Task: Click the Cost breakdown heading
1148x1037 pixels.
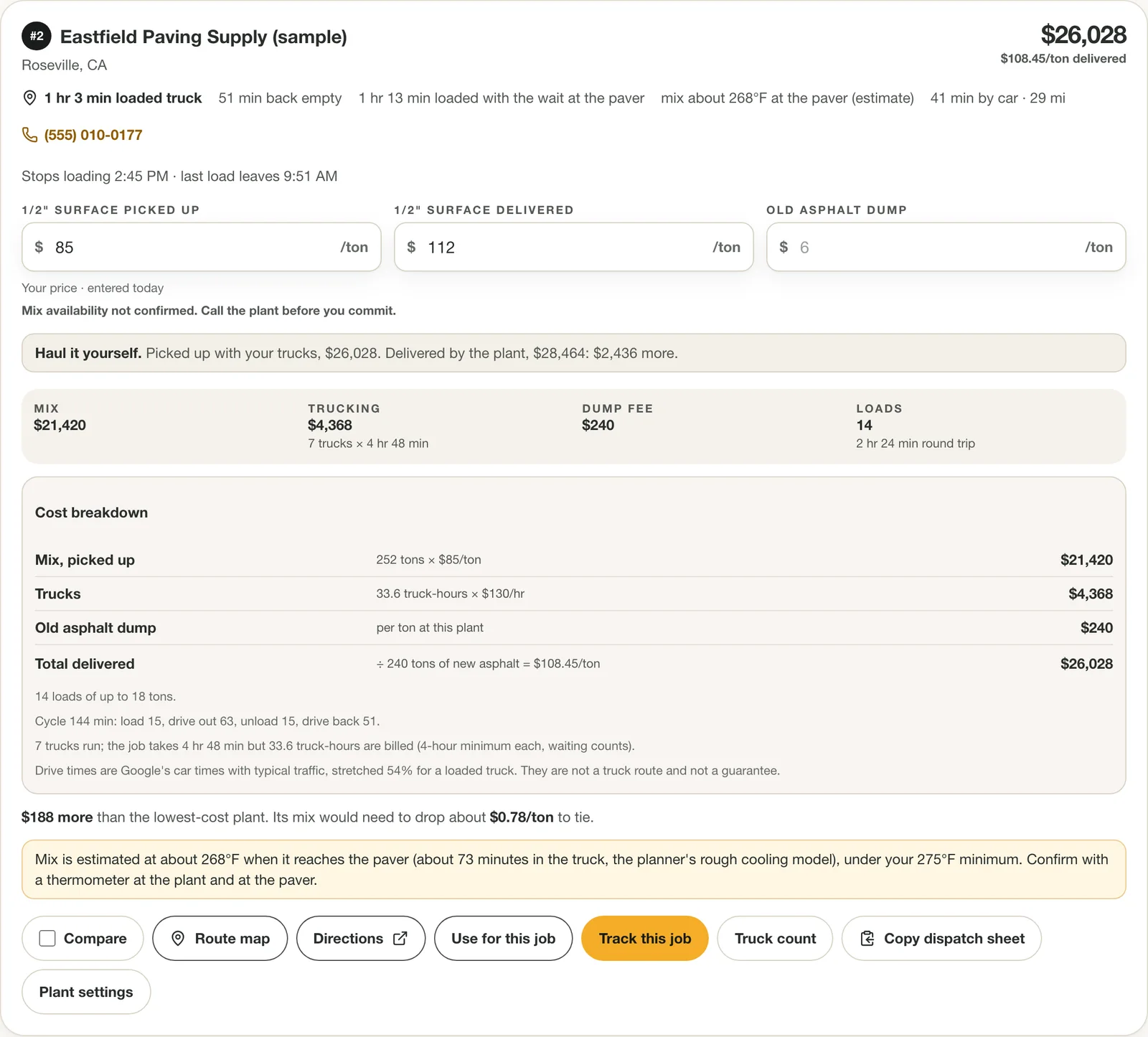Action: pos(92,512)
